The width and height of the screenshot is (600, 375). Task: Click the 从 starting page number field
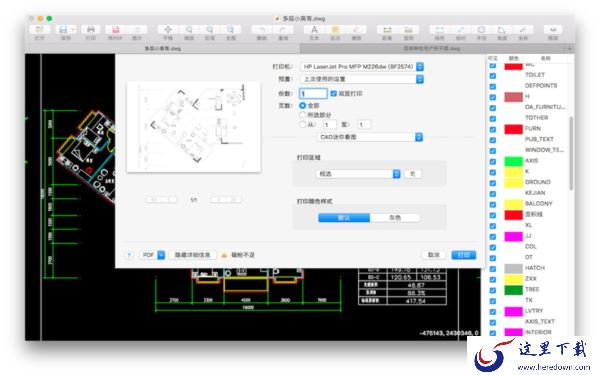click(x=329, y=124)
